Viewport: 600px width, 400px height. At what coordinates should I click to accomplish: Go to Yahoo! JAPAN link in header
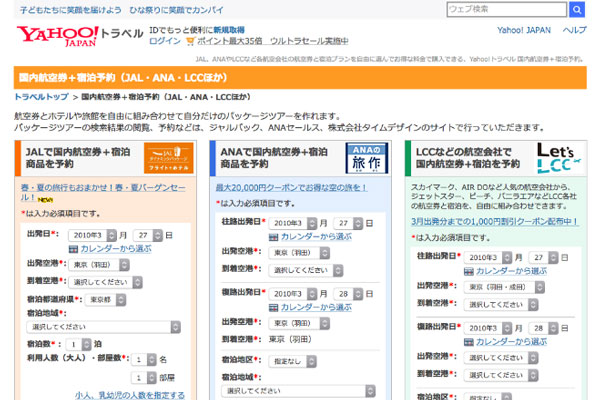coord(524,30)
